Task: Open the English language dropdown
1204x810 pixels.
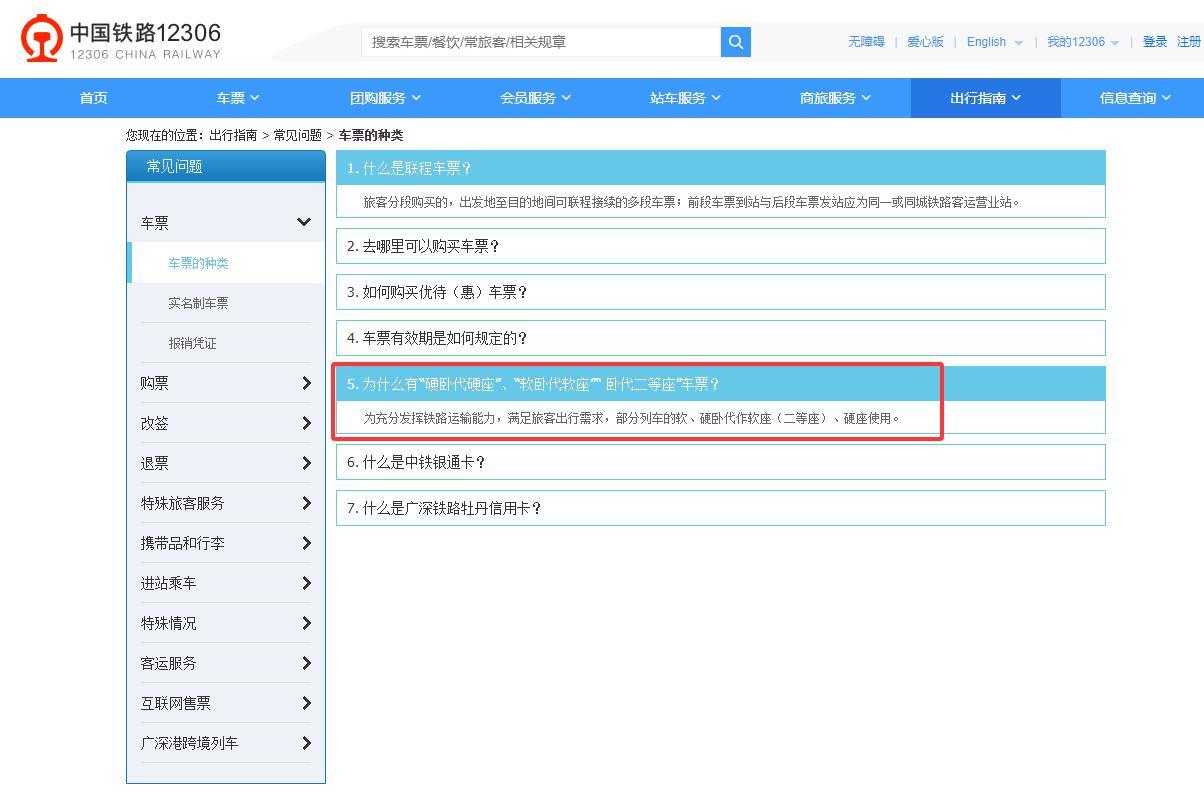Action: [995, 42]
